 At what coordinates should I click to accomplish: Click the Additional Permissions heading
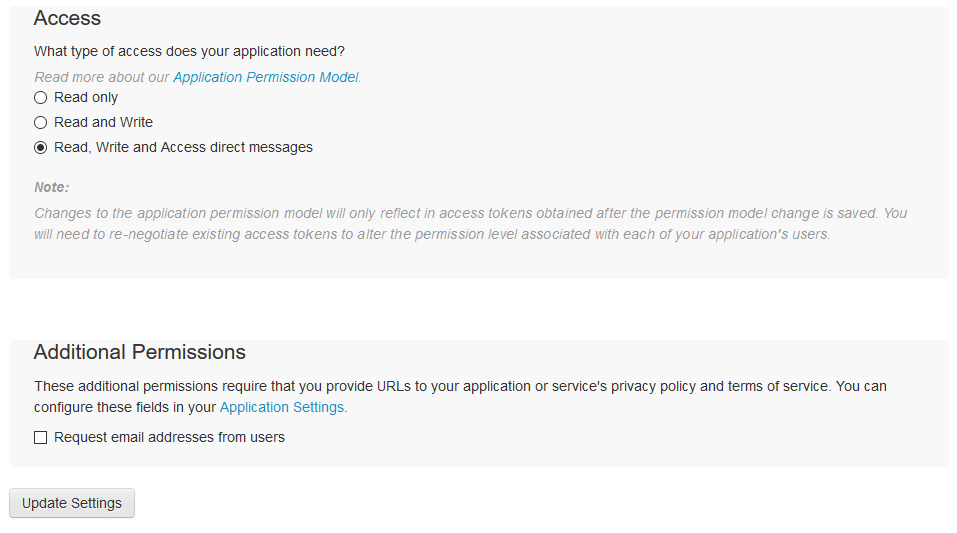[139, 352]
